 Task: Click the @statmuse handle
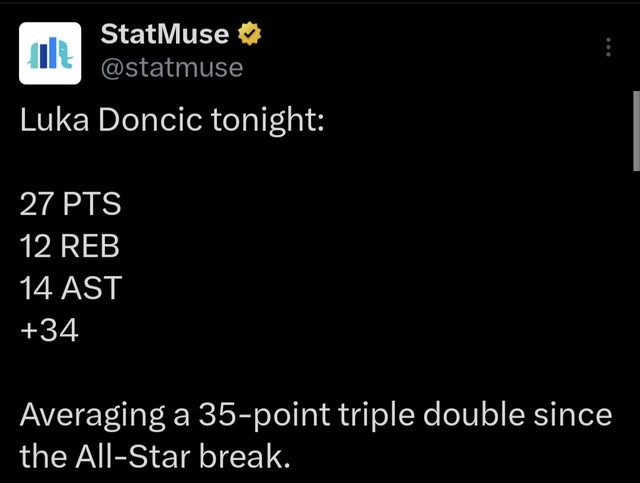[x=172, y=67]
